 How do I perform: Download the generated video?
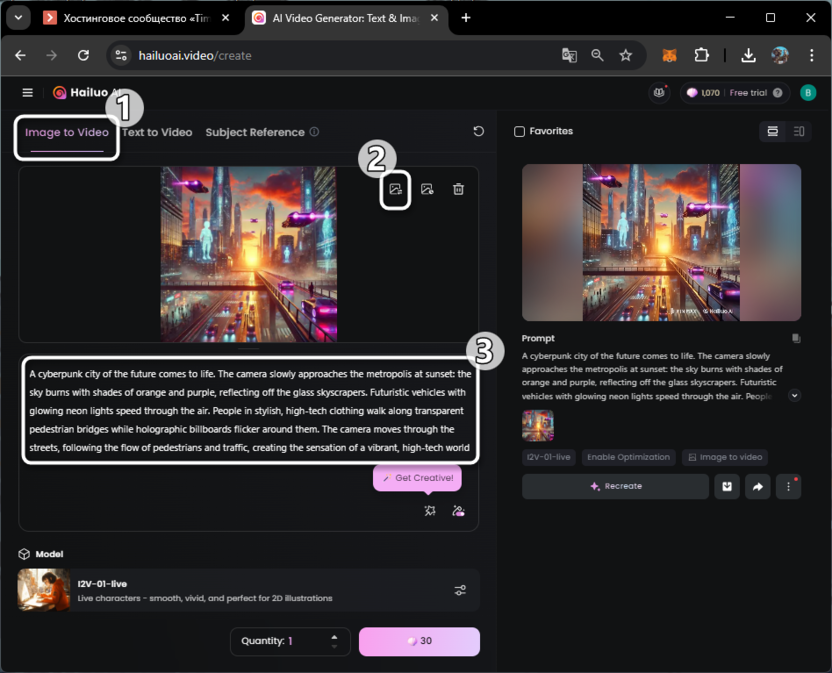coord(727,487)
